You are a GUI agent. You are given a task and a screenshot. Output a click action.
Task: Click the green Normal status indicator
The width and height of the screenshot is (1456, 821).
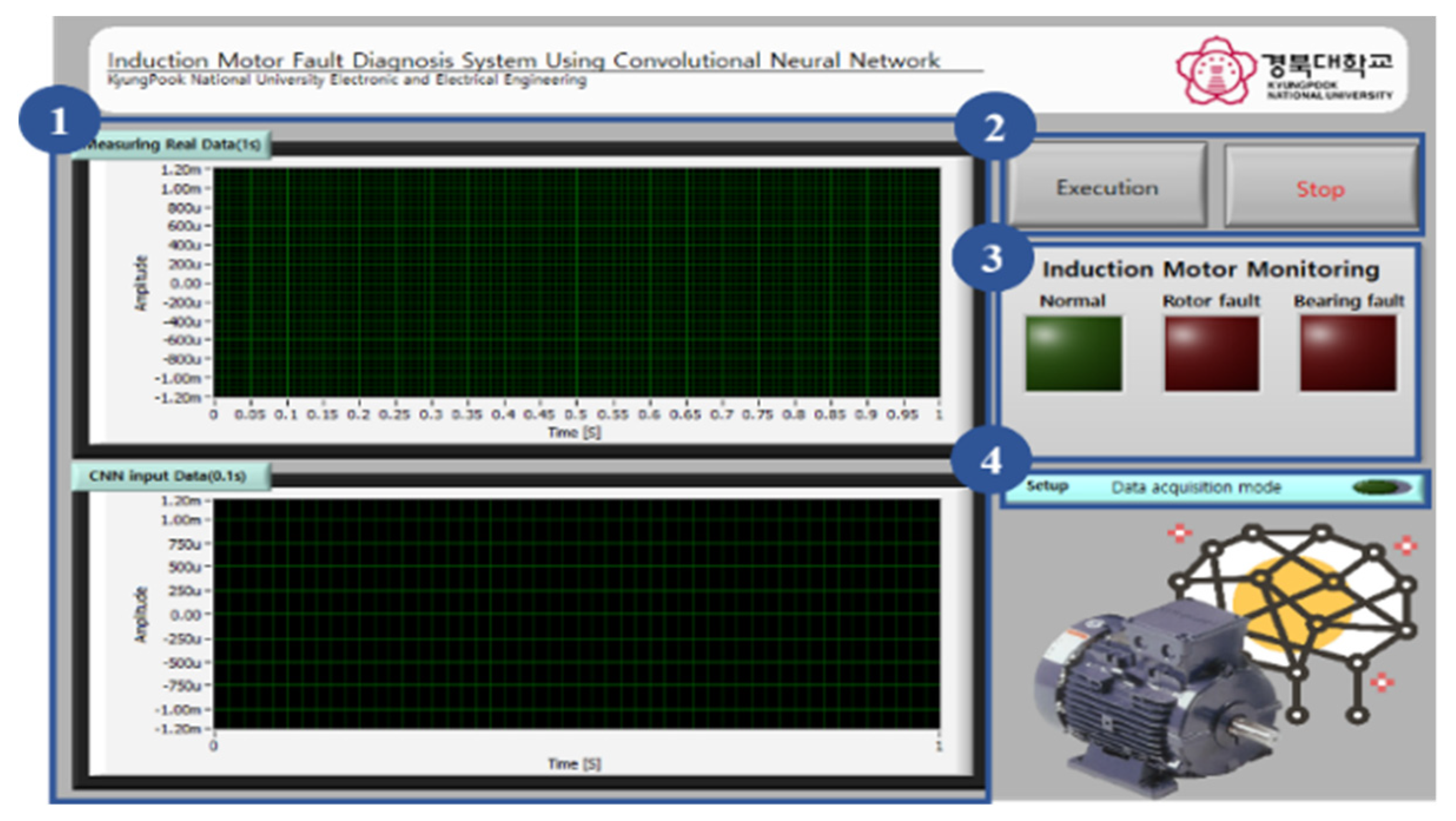[1073, 353]
